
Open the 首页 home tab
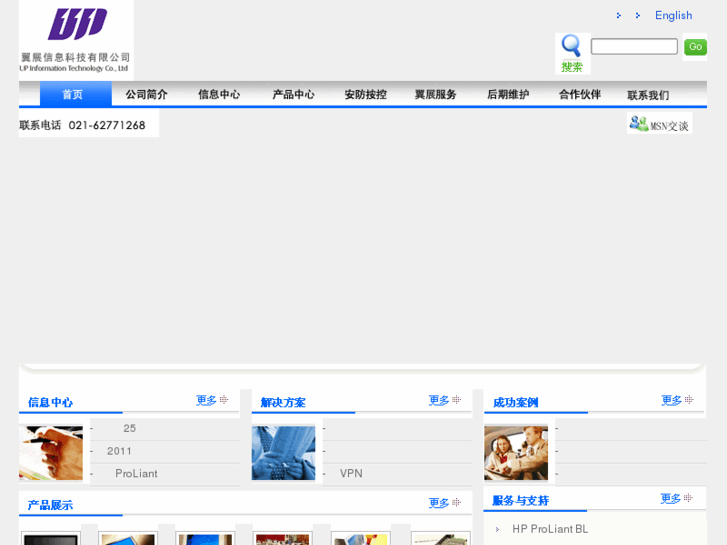pos(76,94)
